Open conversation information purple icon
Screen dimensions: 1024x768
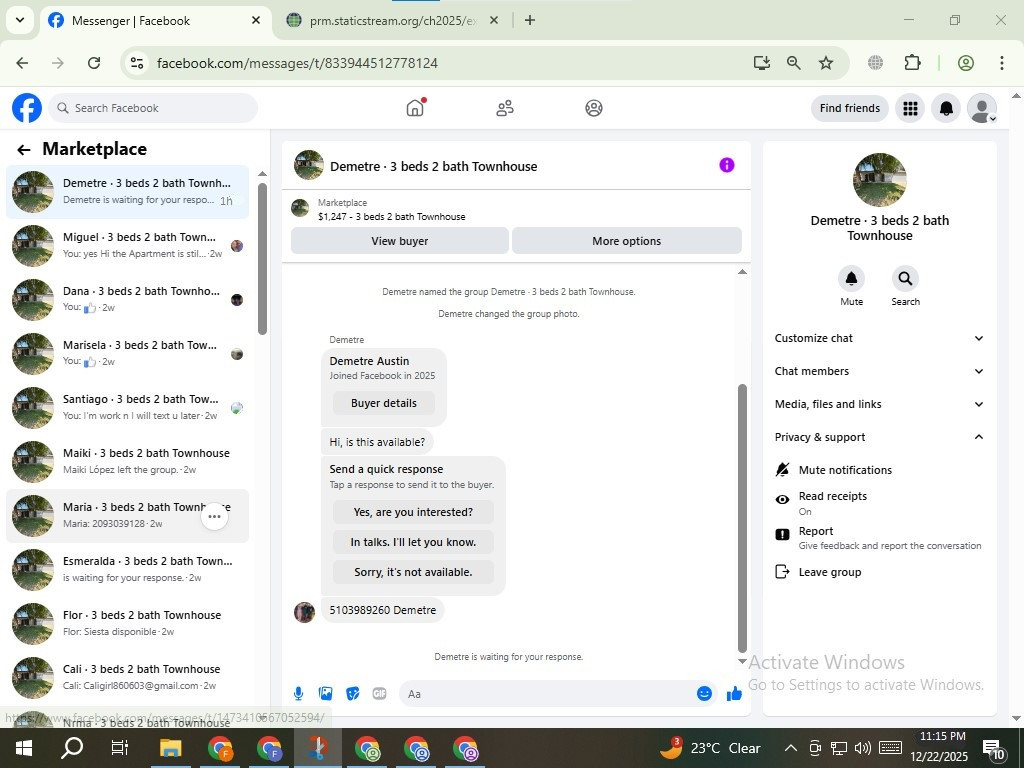(727, 165)
